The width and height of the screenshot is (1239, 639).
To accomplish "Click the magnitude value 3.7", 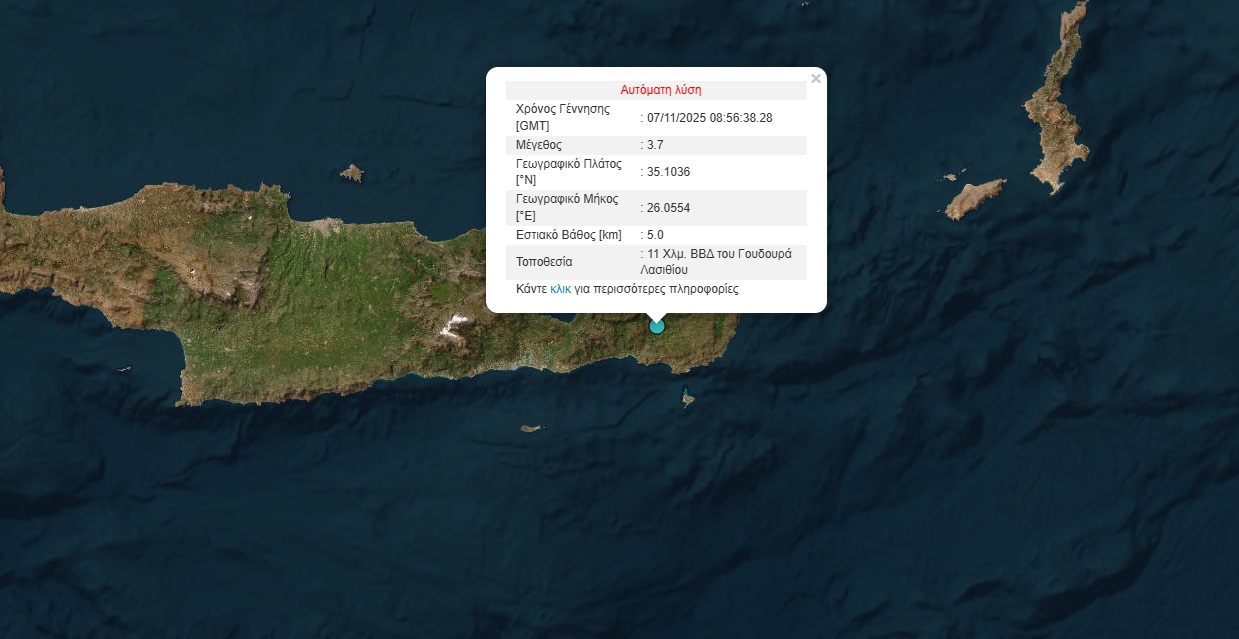I will [x=656, y=145].
